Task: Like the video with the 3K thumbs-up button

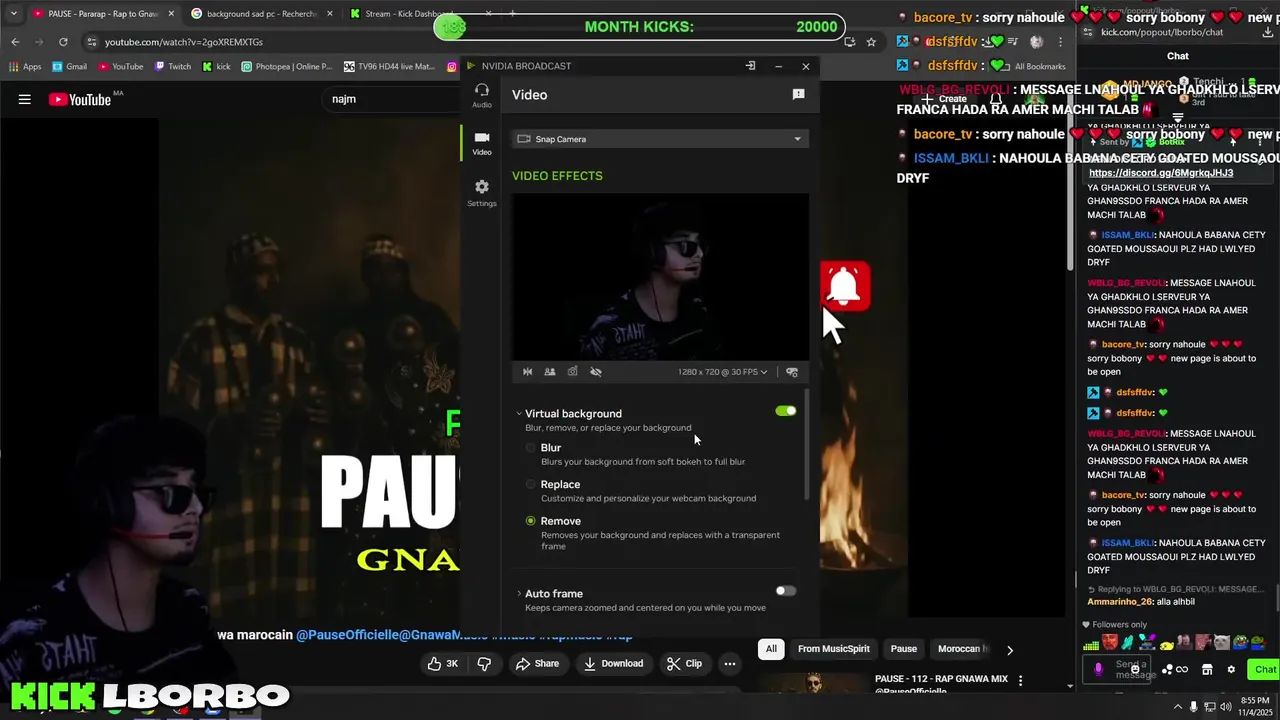Action: (442, 663)
